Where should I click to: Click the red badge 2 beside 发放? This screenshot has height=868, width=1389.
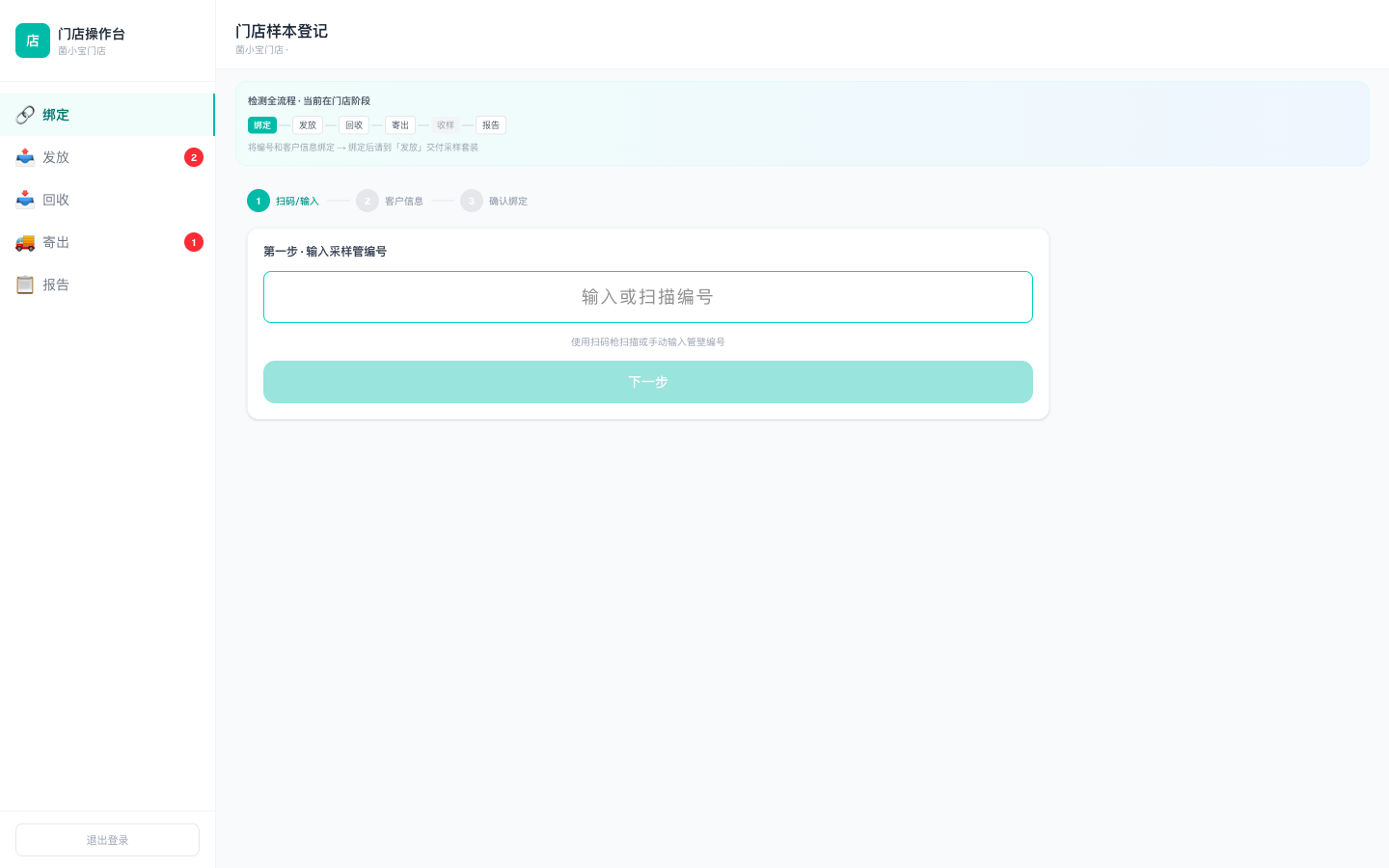(194, 157)
